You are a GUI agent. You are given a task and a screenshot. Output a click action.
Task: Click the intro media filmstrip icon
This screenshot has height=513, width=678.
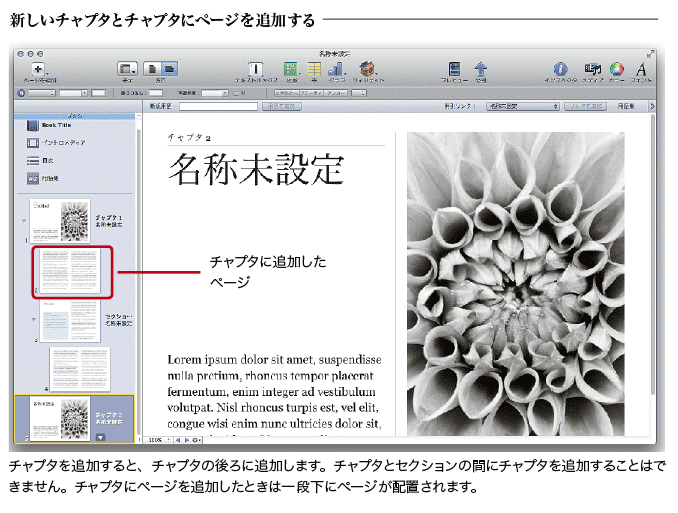click(33, 143)
